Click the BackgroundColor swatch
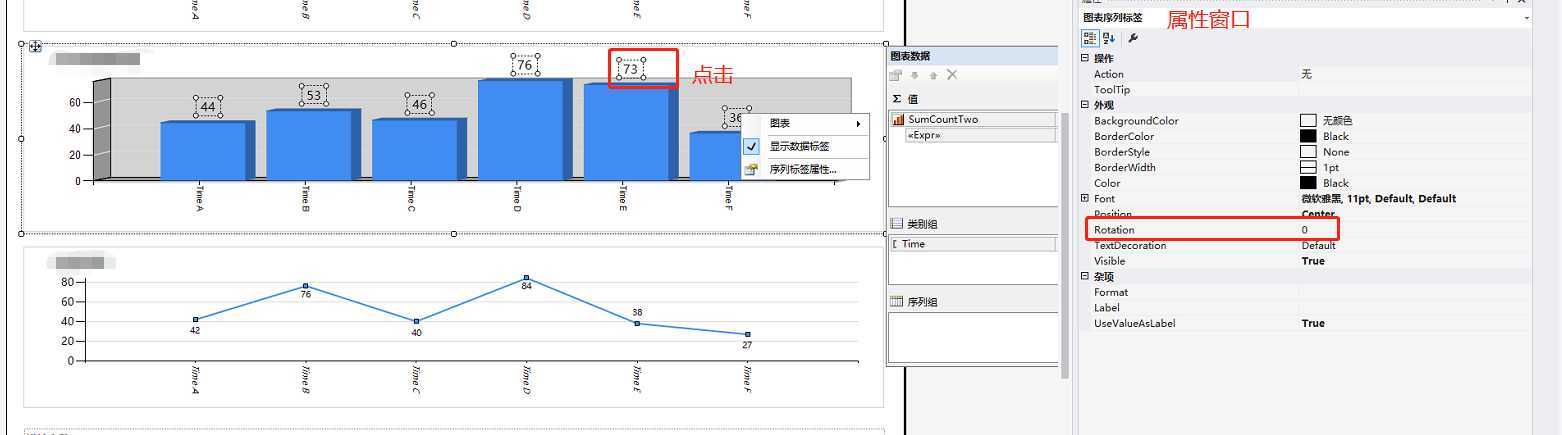Viewport: 1562px width, 435px height. click(x=1308, y=121)
